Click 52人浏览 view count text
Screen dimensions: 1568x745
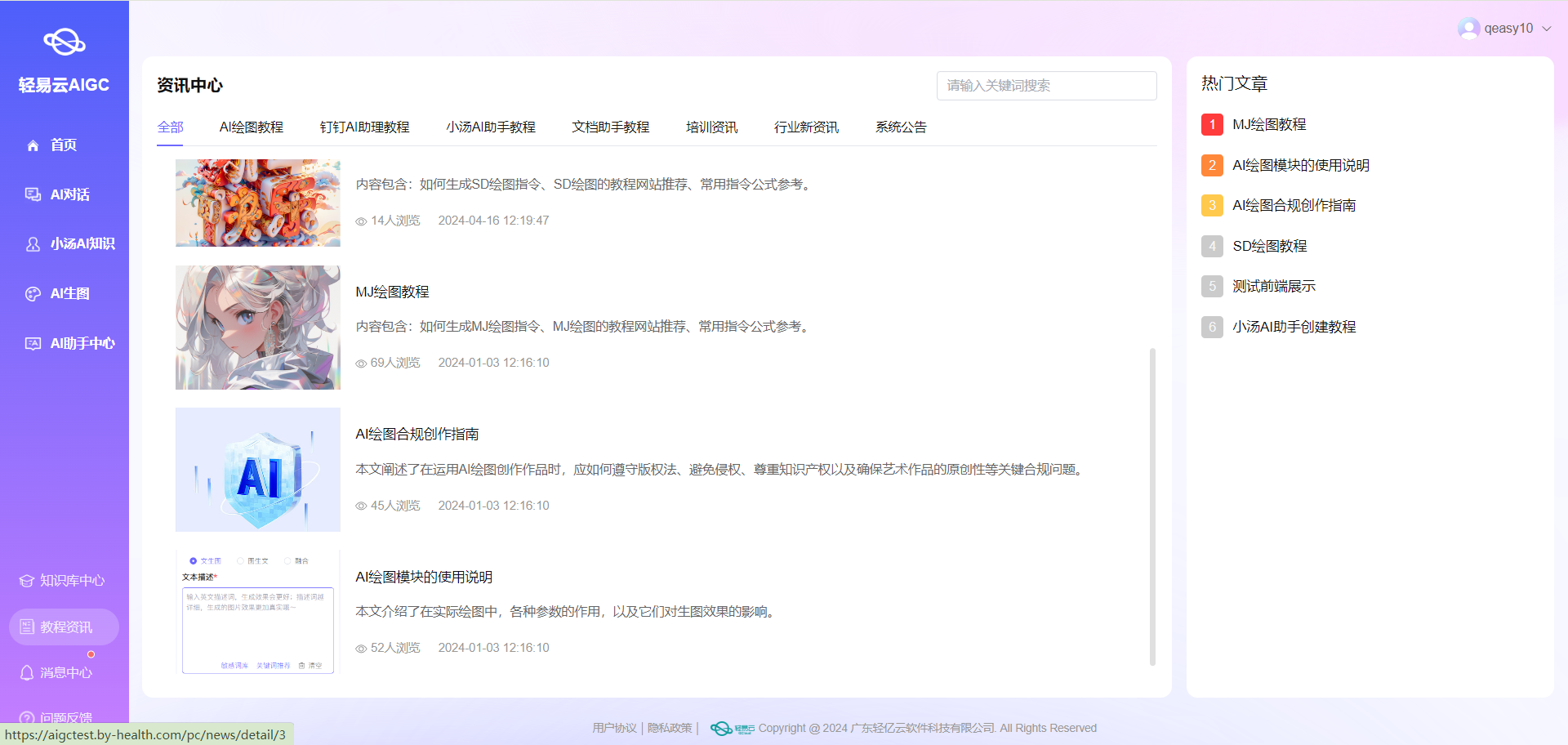pos(395,648)
